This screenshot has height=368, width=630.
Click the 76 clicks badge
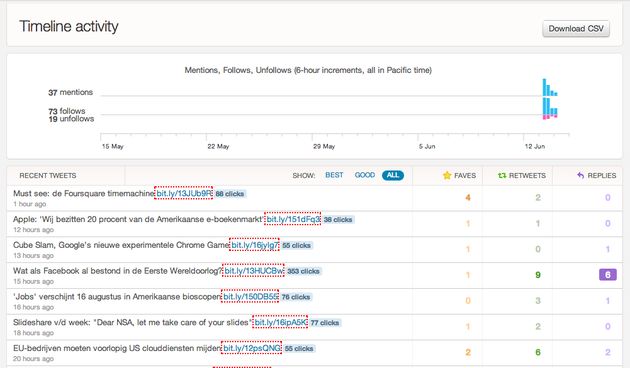(x=296, y=297)
